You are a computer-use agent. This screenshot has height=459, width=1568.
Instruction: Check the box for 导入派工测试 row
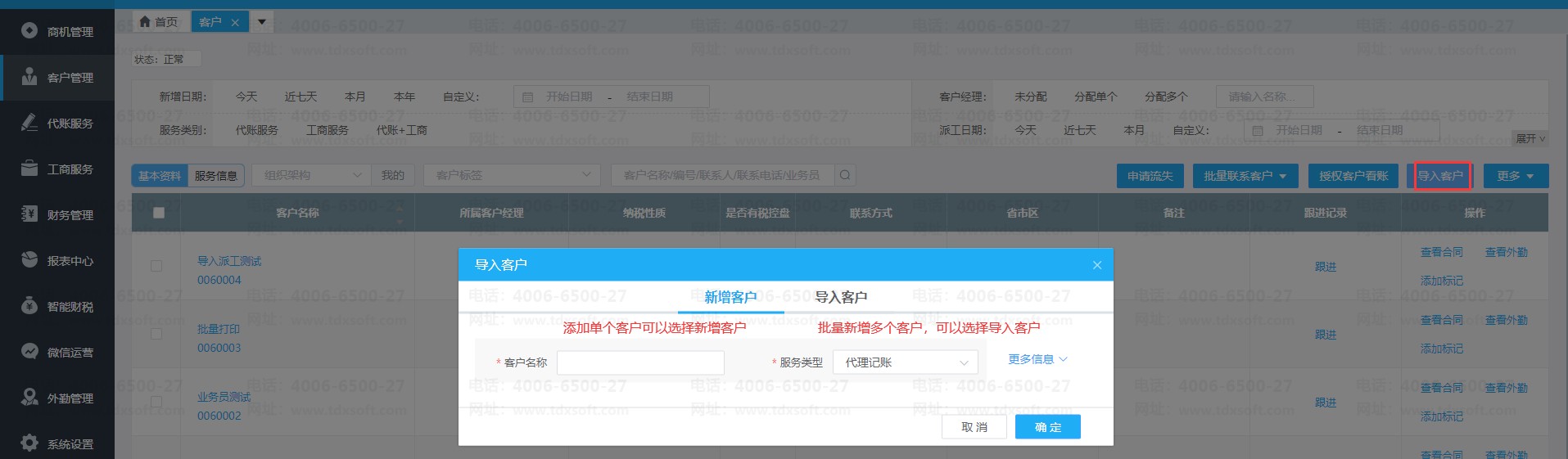click(156, 266)
